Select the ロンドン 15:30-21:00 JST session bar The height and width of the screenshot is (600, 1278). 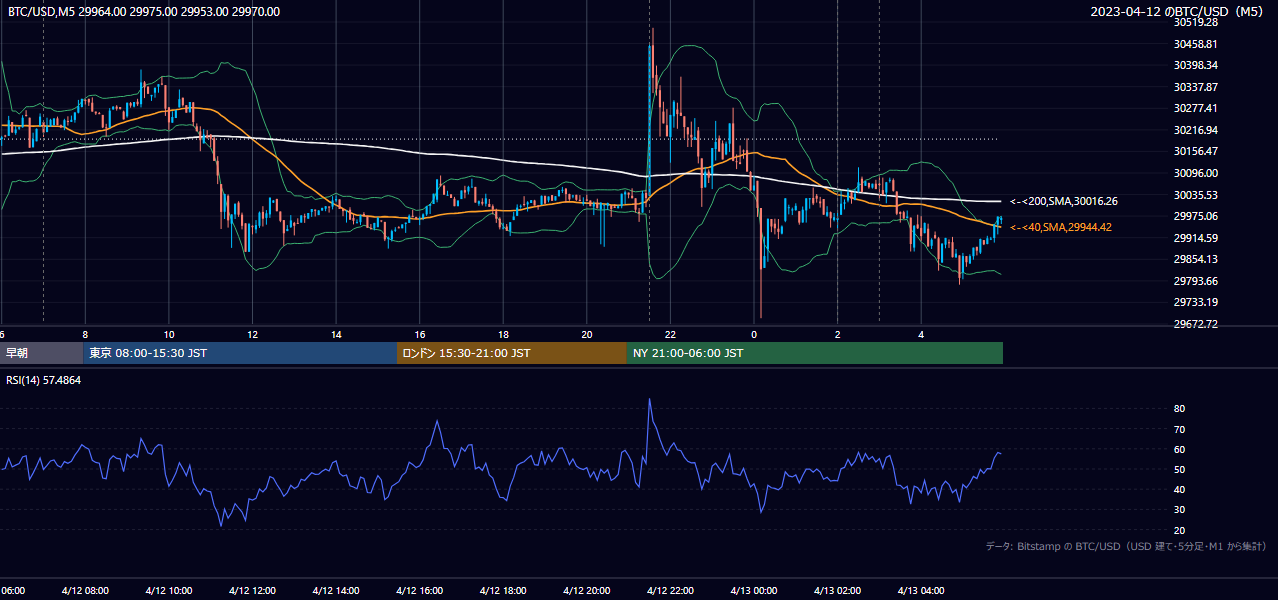point(512,353)
